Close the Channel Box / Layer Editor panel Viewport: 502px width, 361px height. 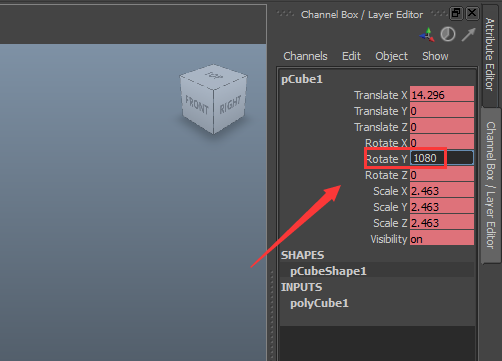point(472,13)
